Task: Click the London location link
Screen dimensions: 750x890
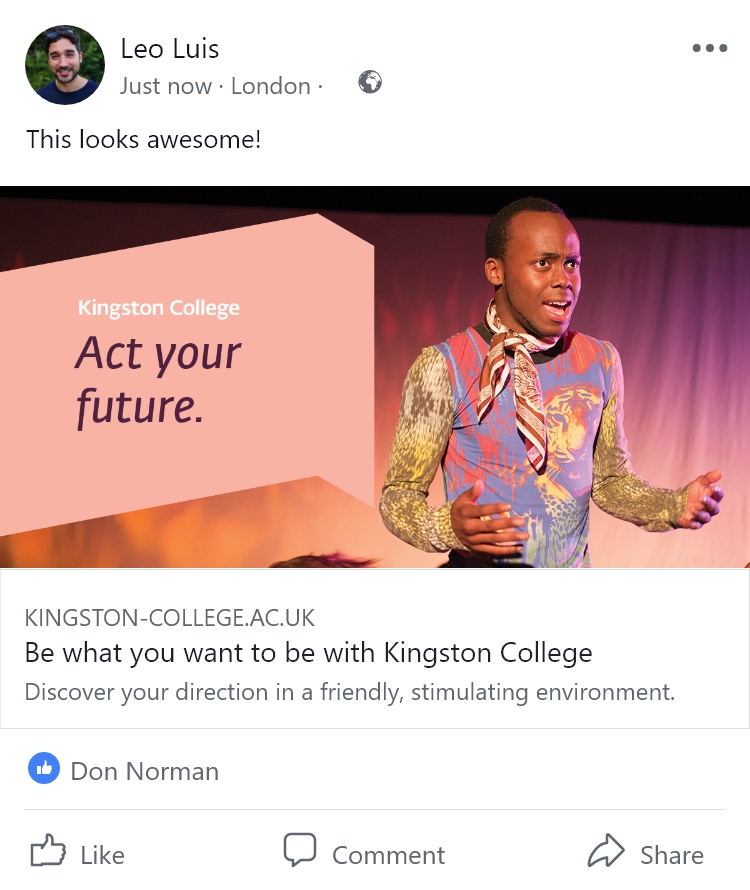Action: pos(270,86)
